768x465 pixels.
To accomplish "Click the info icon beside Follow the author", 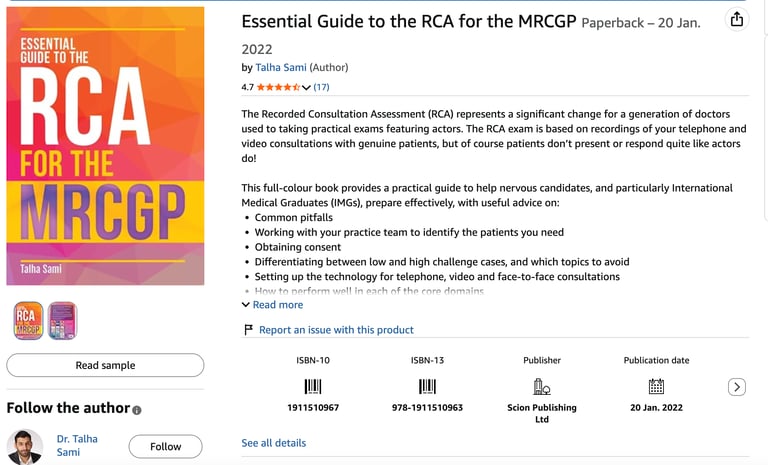I will (x=137, y=409).
